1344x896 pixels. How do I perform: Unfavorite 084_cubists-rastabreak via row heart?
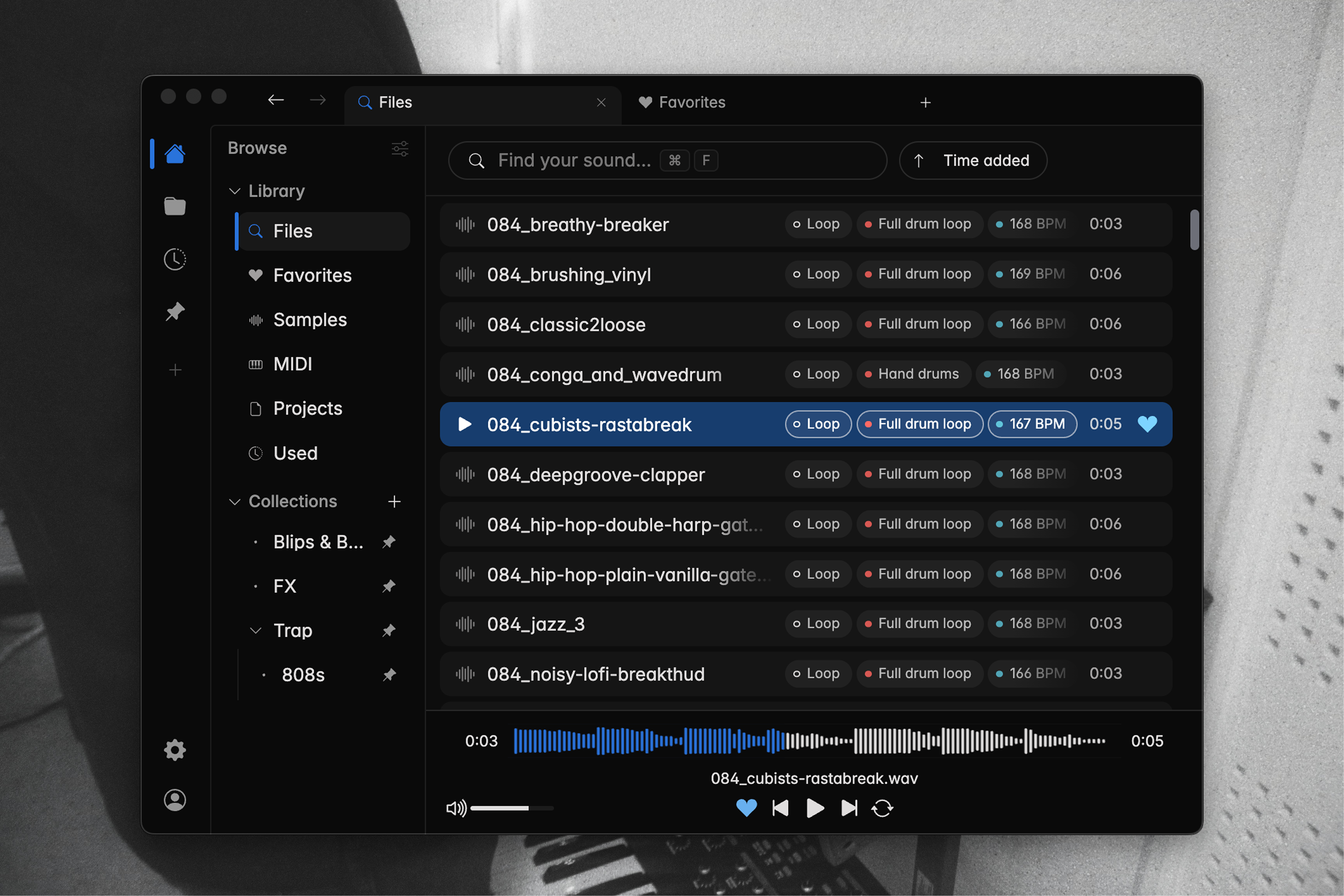tap(1147, 424)
